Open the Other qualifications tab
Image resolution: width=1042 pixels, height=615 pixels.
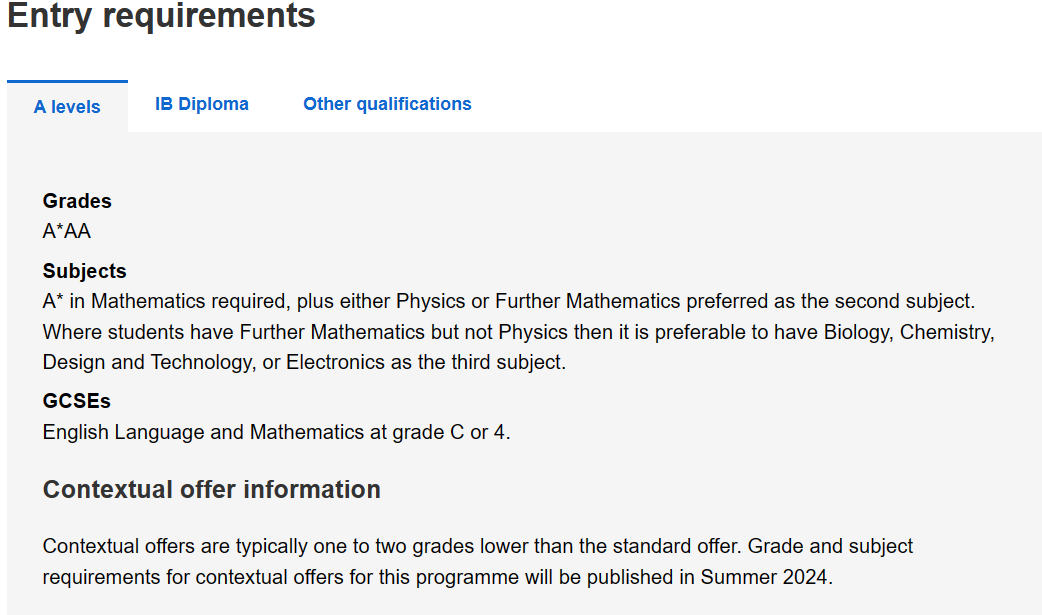387,104
